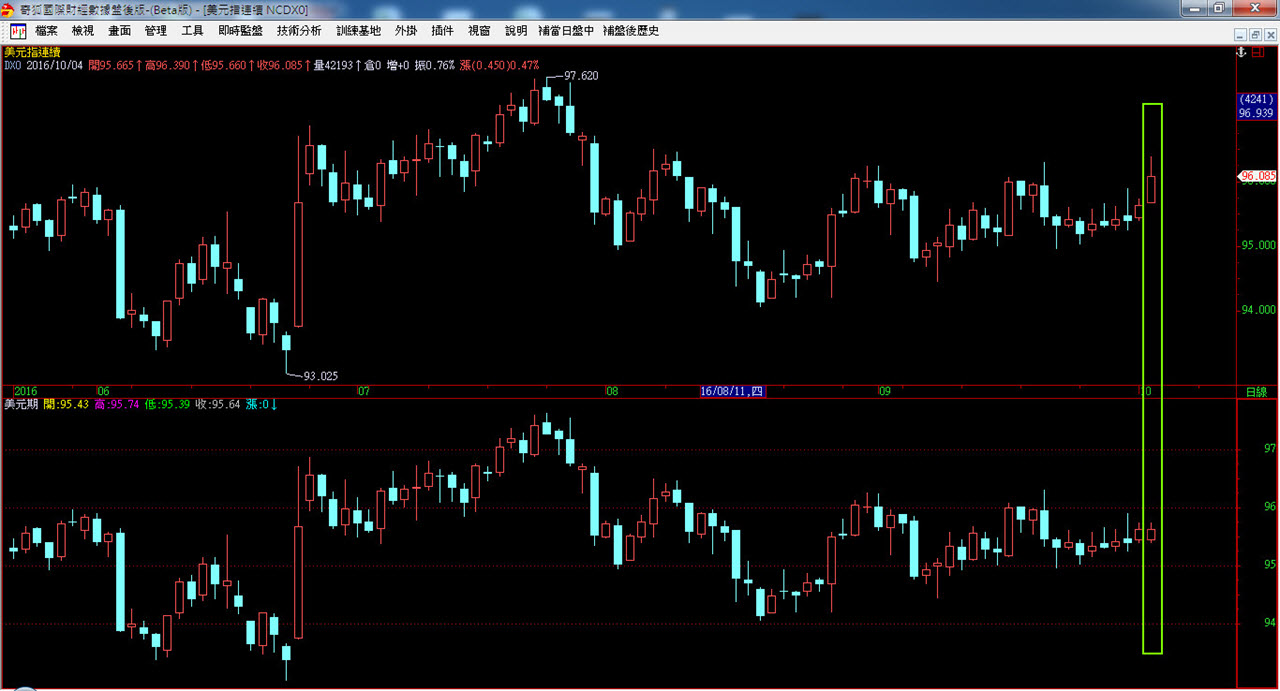
Task: Click the red split-layout icon at top right
Action: (x=1259, y=50)
